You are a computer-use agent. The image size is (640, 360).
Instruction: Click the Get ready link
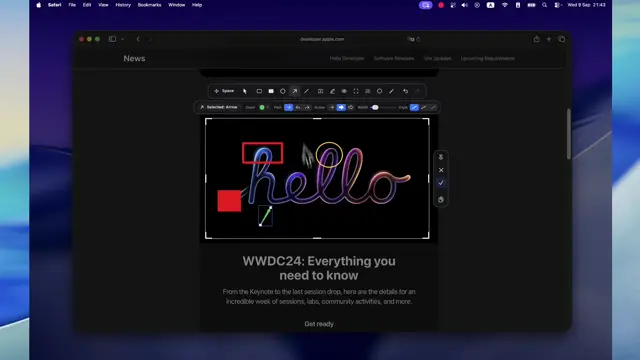point(319,324)
